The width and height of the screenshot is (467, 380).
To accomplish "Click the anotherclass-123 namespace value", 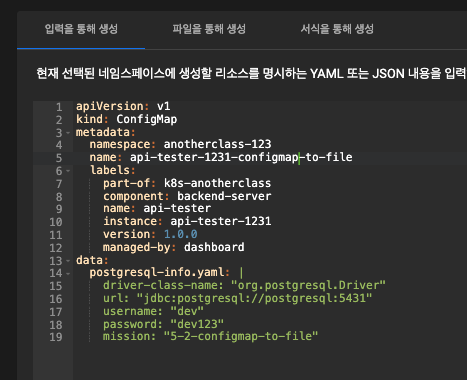I will (217, 144).
